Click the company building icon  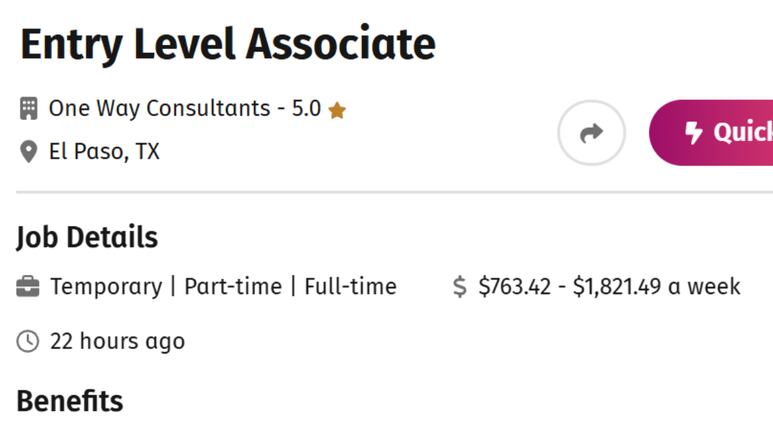coord(29,109)
